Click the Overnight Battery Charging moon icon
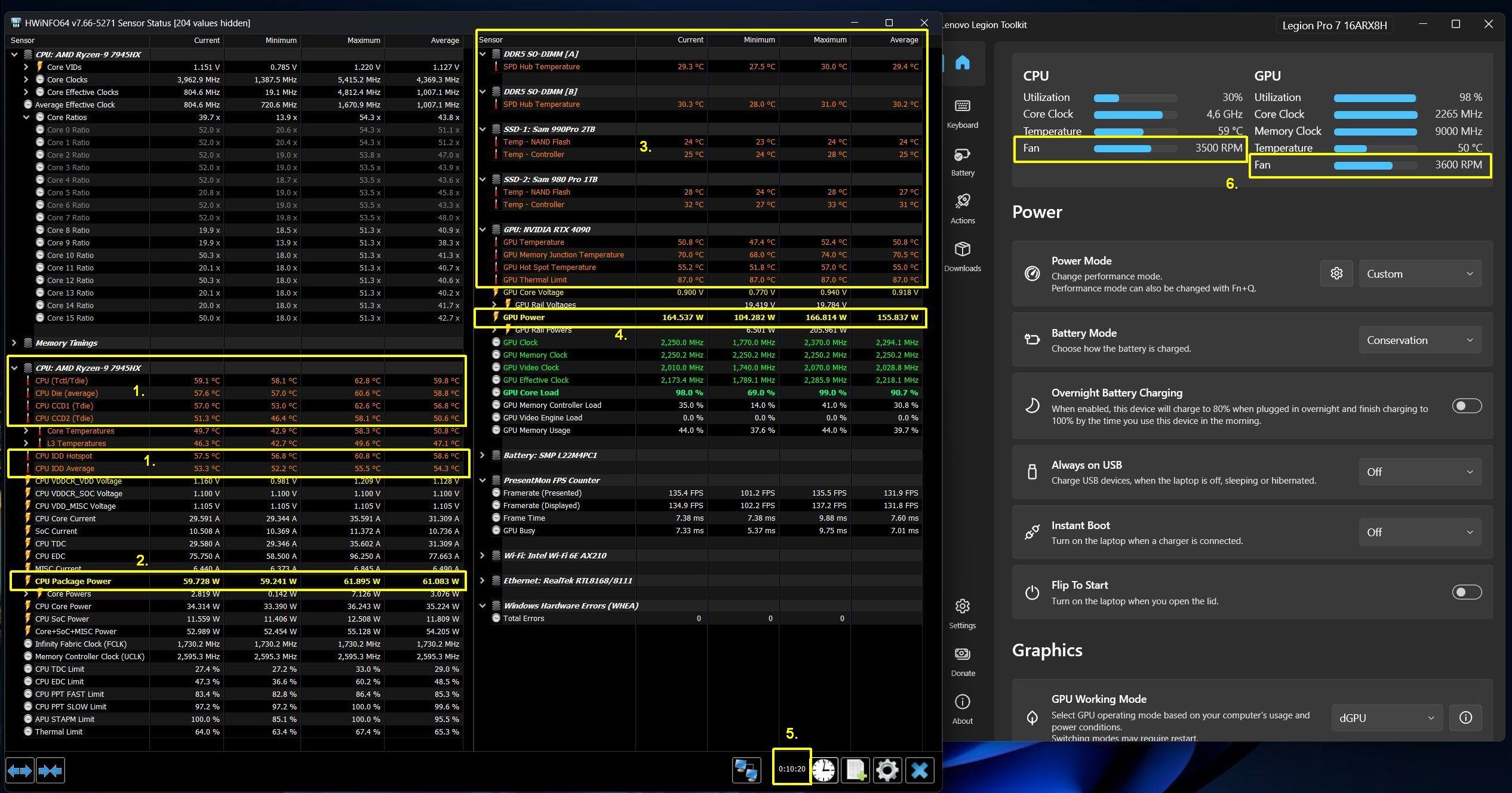 (x=1032, y=406)
